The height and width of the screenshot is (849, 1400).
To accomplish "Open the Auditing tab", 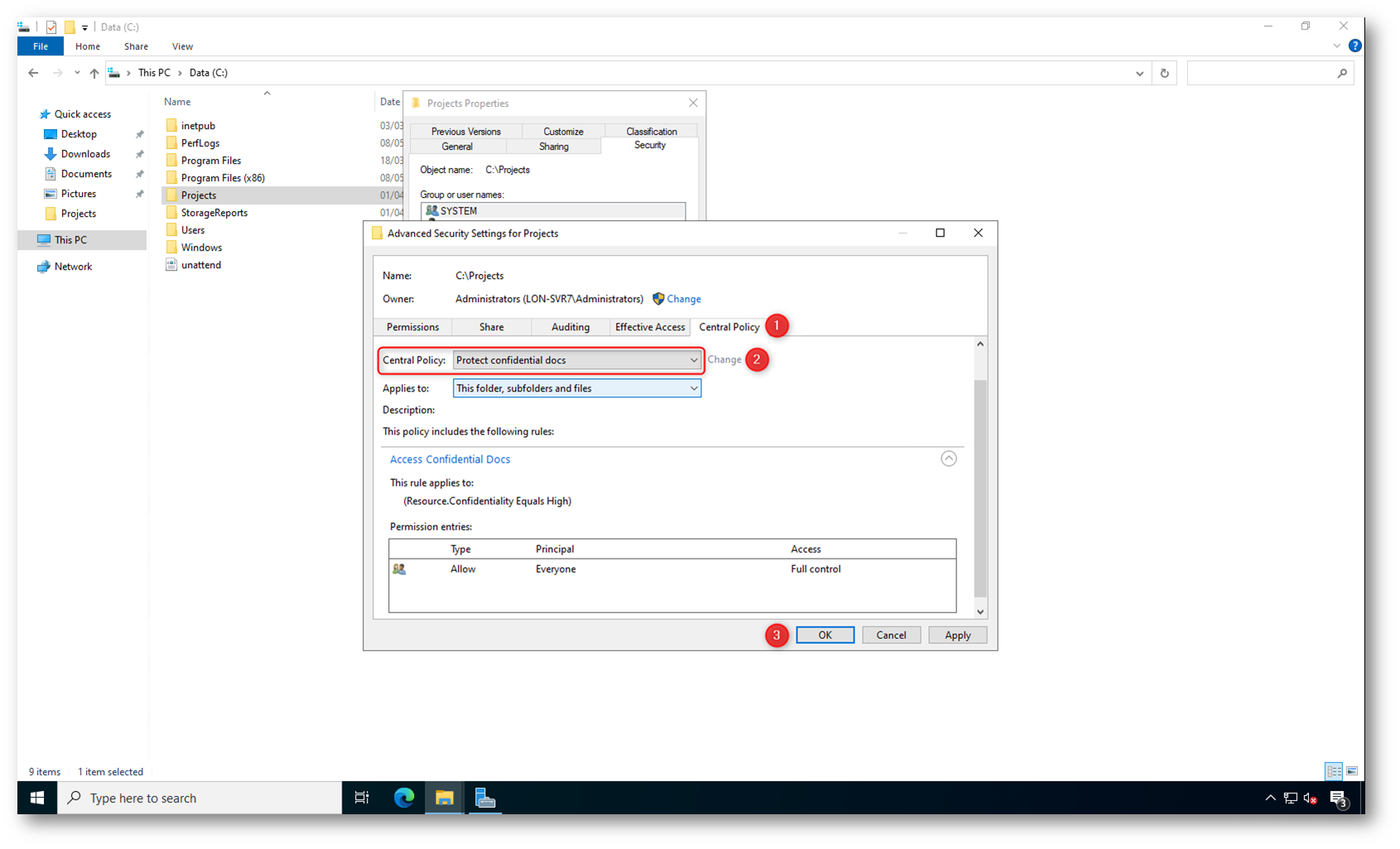I will click(570, 327).
